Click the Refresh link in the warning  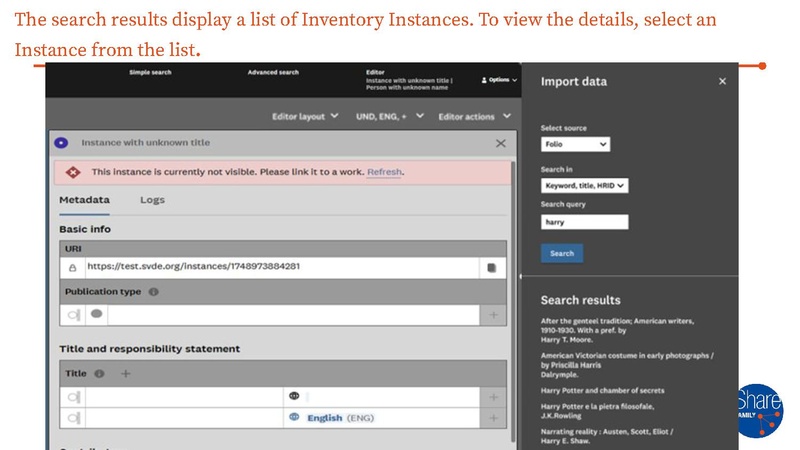pyautogui.click(x=384, y=172)
